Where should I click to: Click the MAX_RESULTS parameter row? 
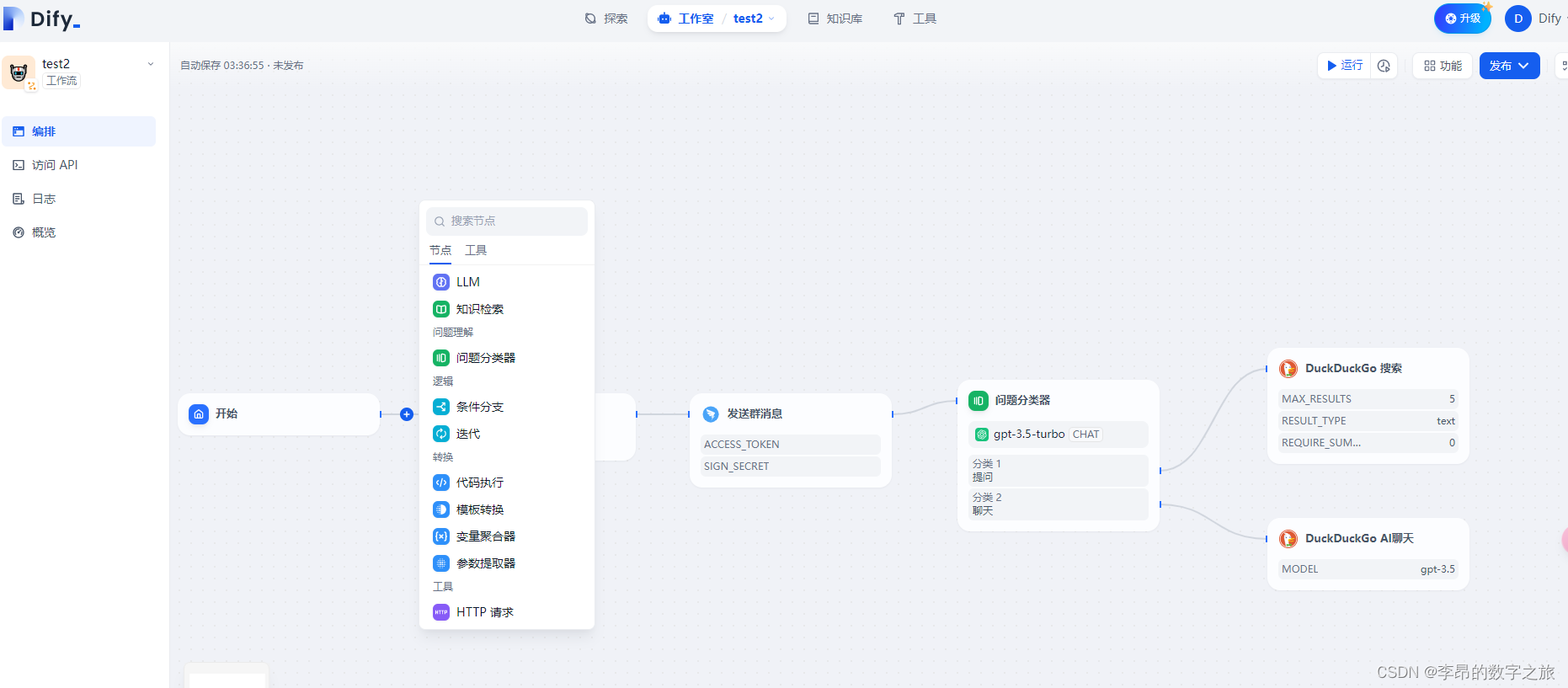[1368, 399]
